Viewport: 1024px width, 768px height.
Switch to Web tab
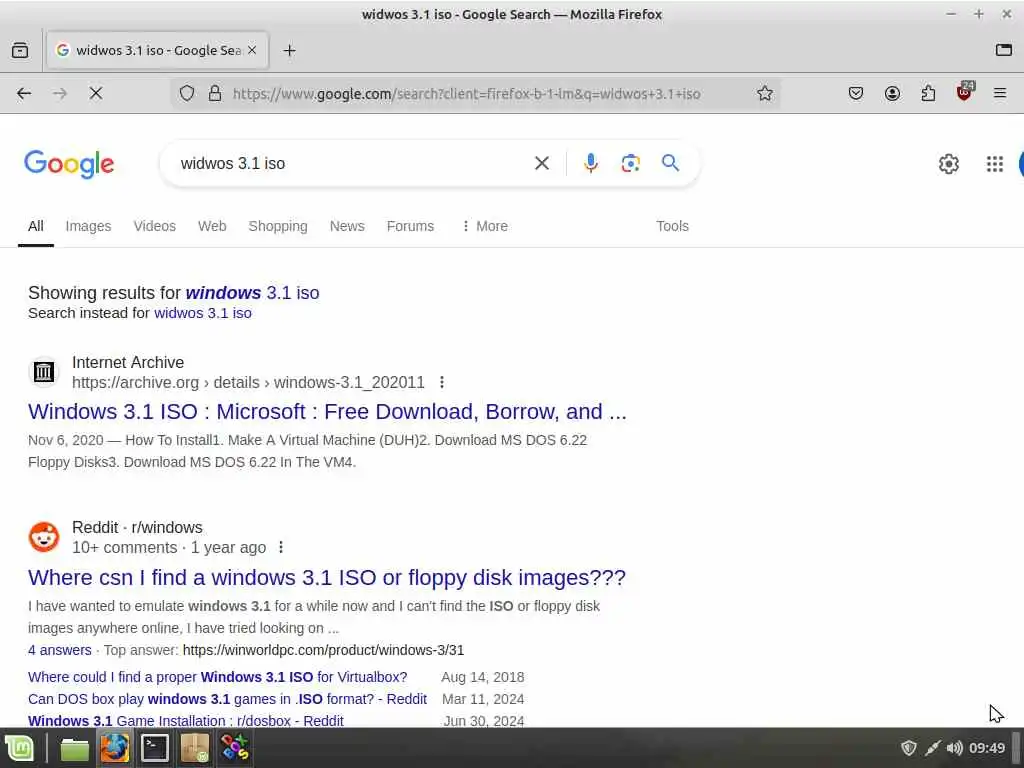pos(212,226)
